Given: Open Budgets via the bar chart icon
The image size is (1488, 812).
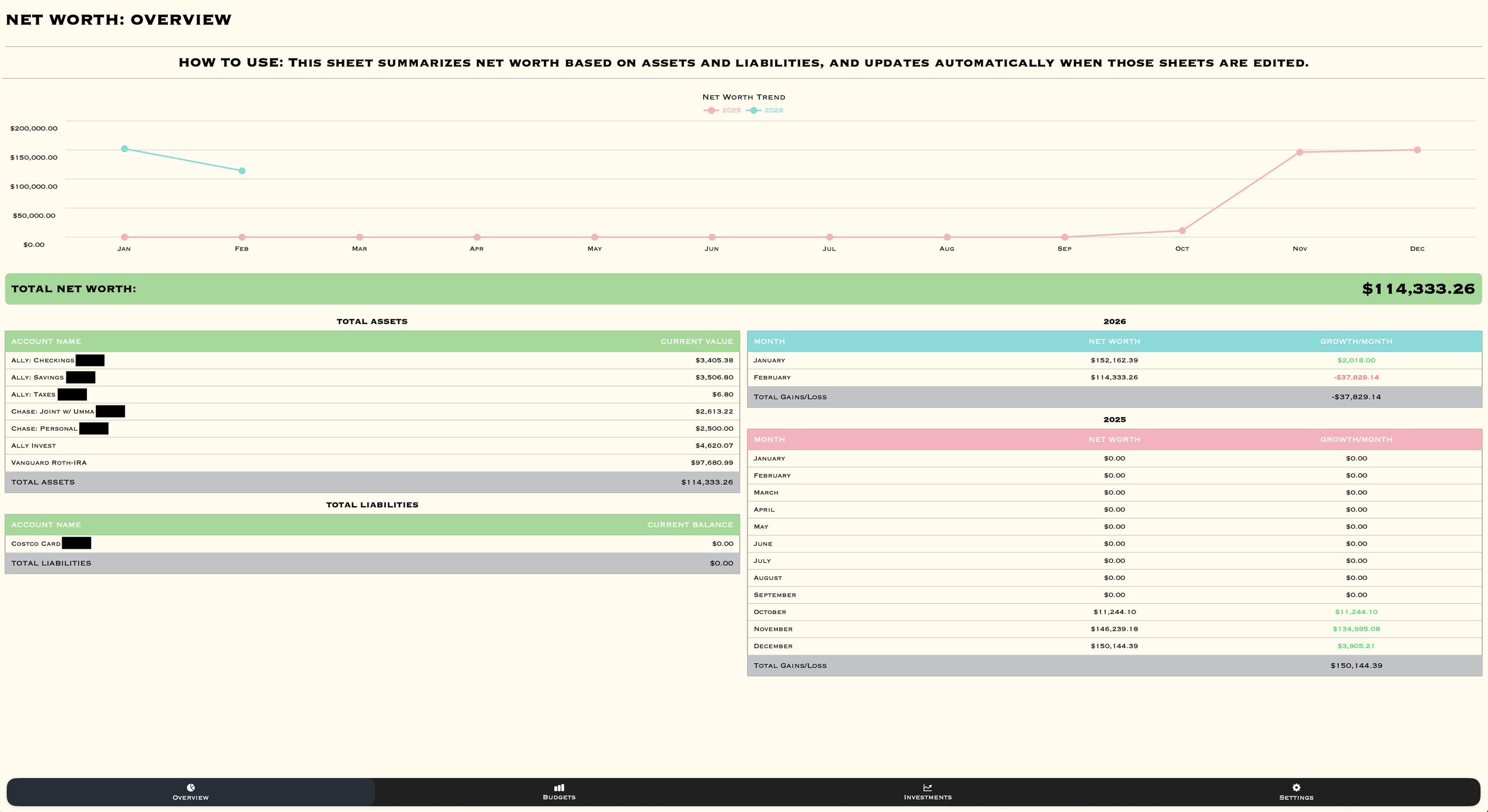Looking at the screenshot, I should tap(559, 788).
